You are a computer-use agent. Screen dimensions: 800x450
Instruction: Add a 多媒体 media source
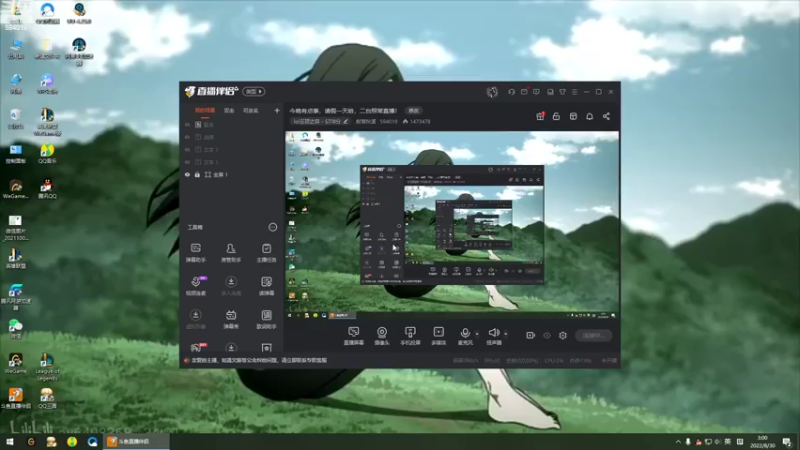(x=439, y=336)
